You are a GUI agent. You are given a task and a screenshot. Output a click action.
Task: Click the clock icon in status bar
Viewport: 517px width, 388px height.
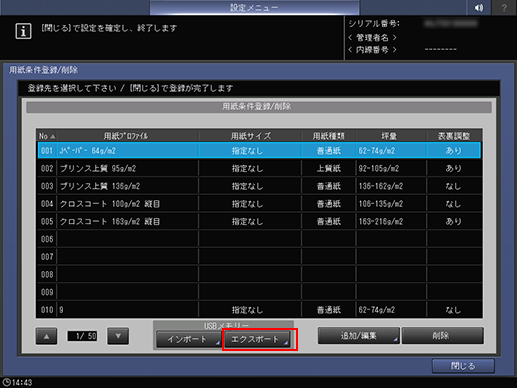(x=6, y=382)
